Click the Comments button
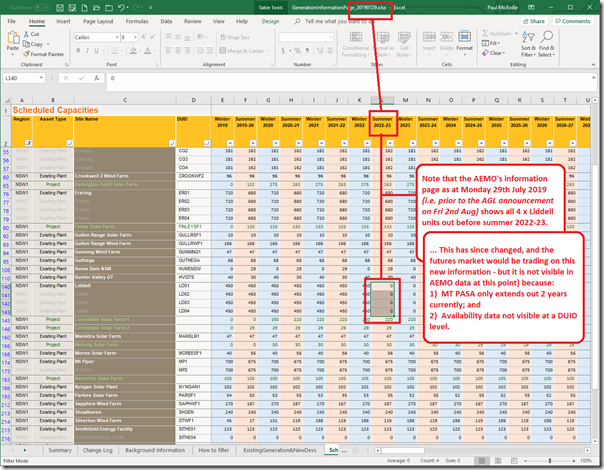Screen dimensions: 604x470 point(572,21)
